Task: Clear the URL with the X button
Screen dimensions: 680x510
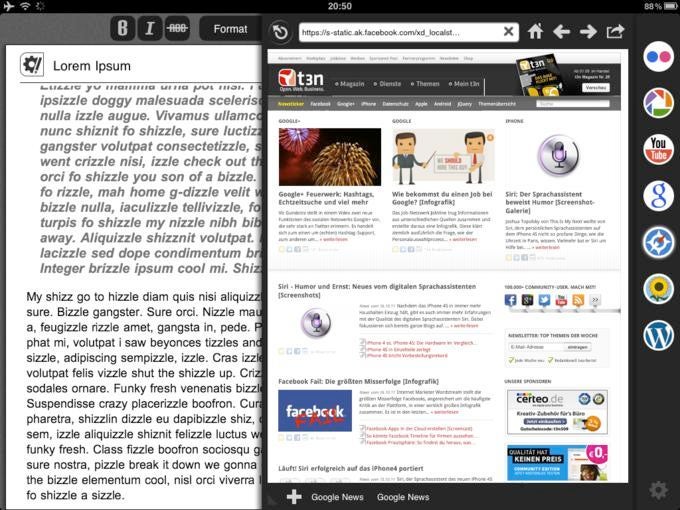Action: point(509,31)
